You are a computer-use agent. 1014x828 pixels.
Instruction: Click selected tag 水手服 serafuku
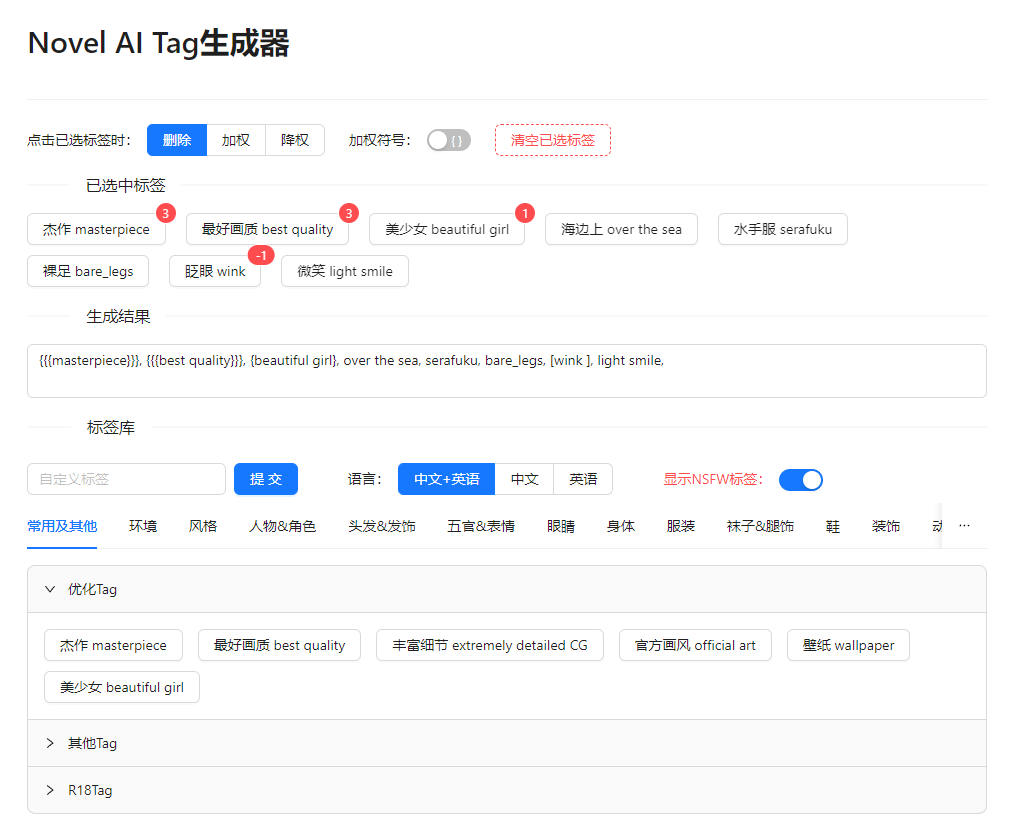[782, 229]
